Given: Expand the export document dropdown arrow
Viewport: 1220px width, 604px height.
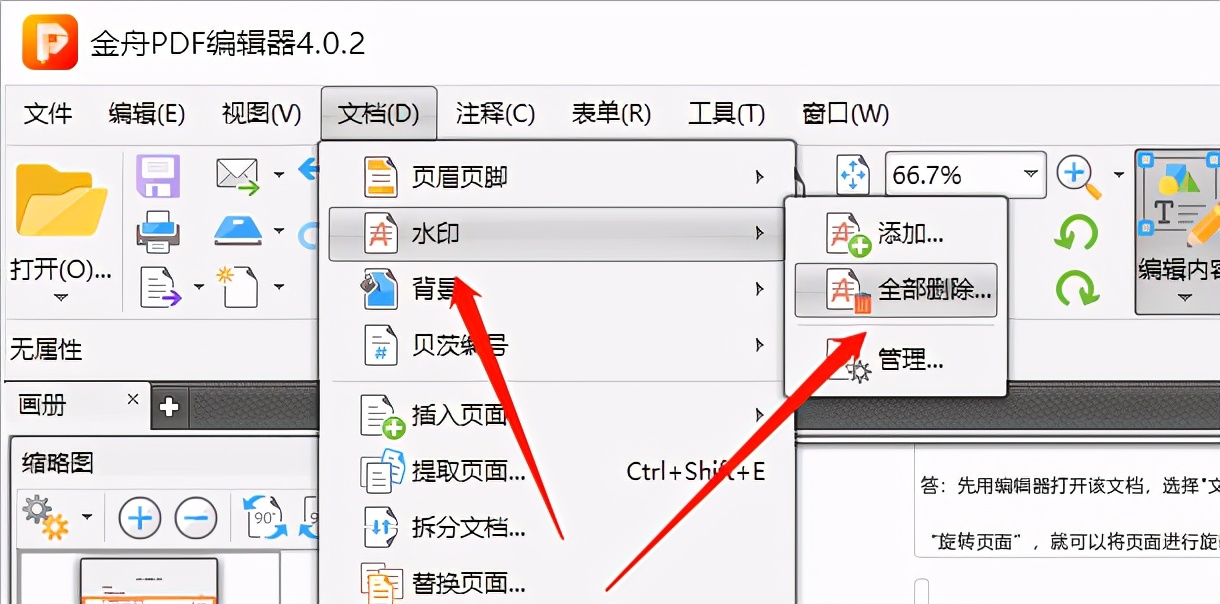Looking at the screenshot, I should [198, 287].
